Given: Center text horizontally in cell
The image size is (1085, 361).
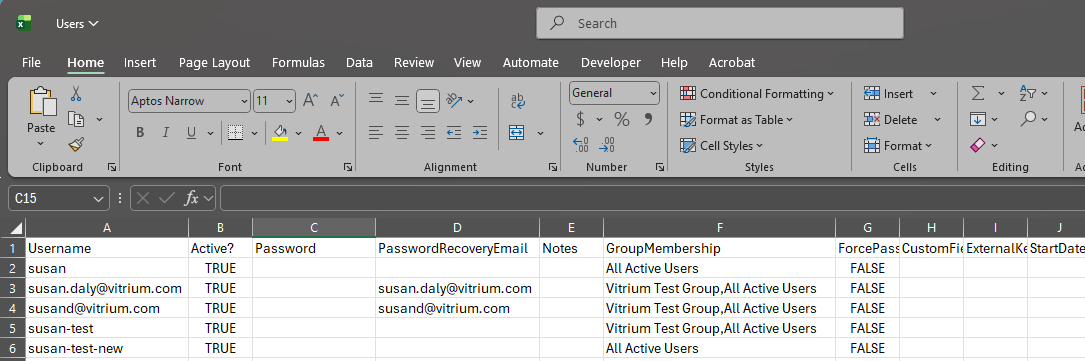Looking at the screenshot, I should [402, 132].
